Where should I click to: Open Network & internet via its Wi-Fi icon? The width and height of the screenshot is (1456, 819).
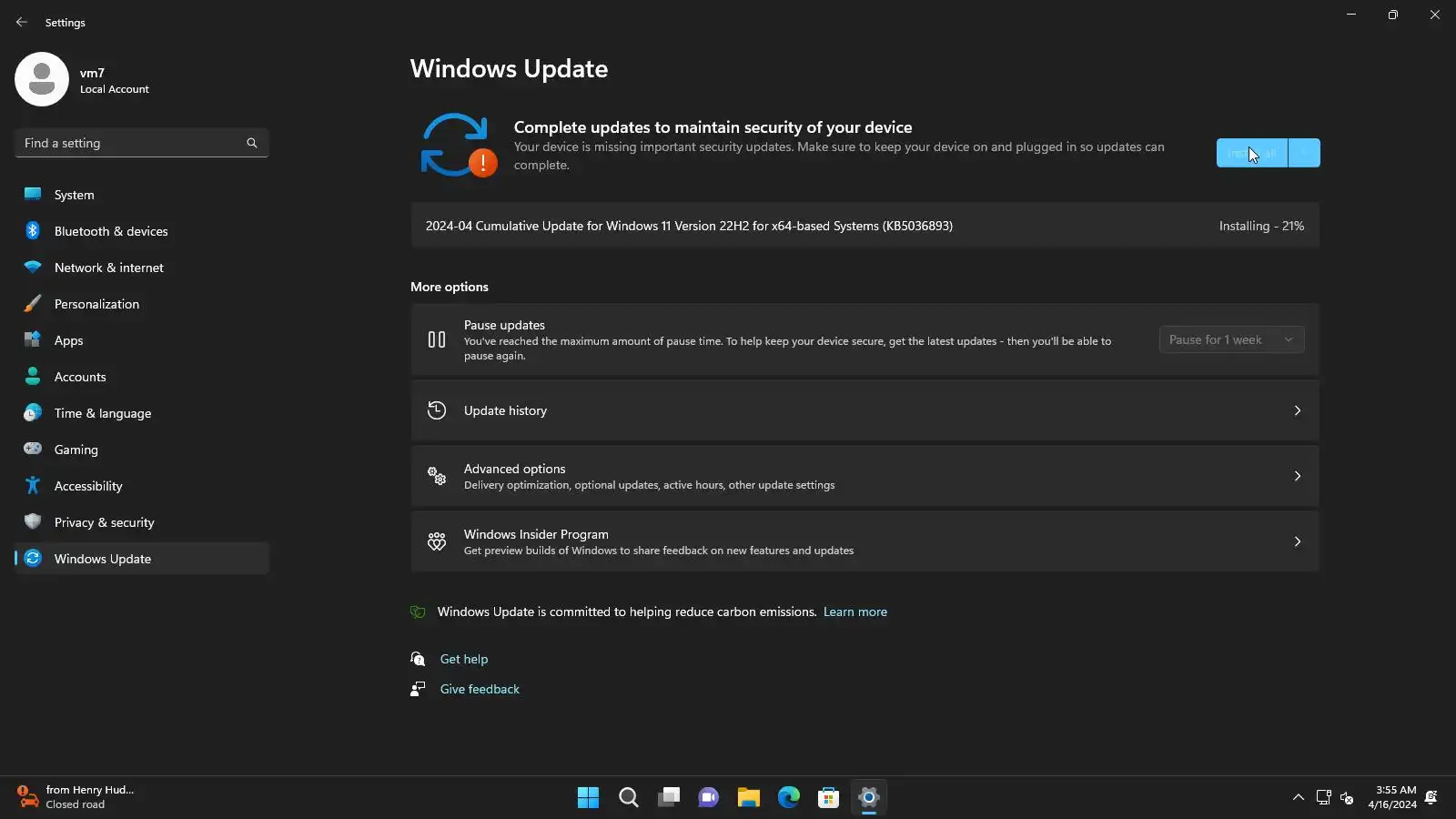point(33,267)
